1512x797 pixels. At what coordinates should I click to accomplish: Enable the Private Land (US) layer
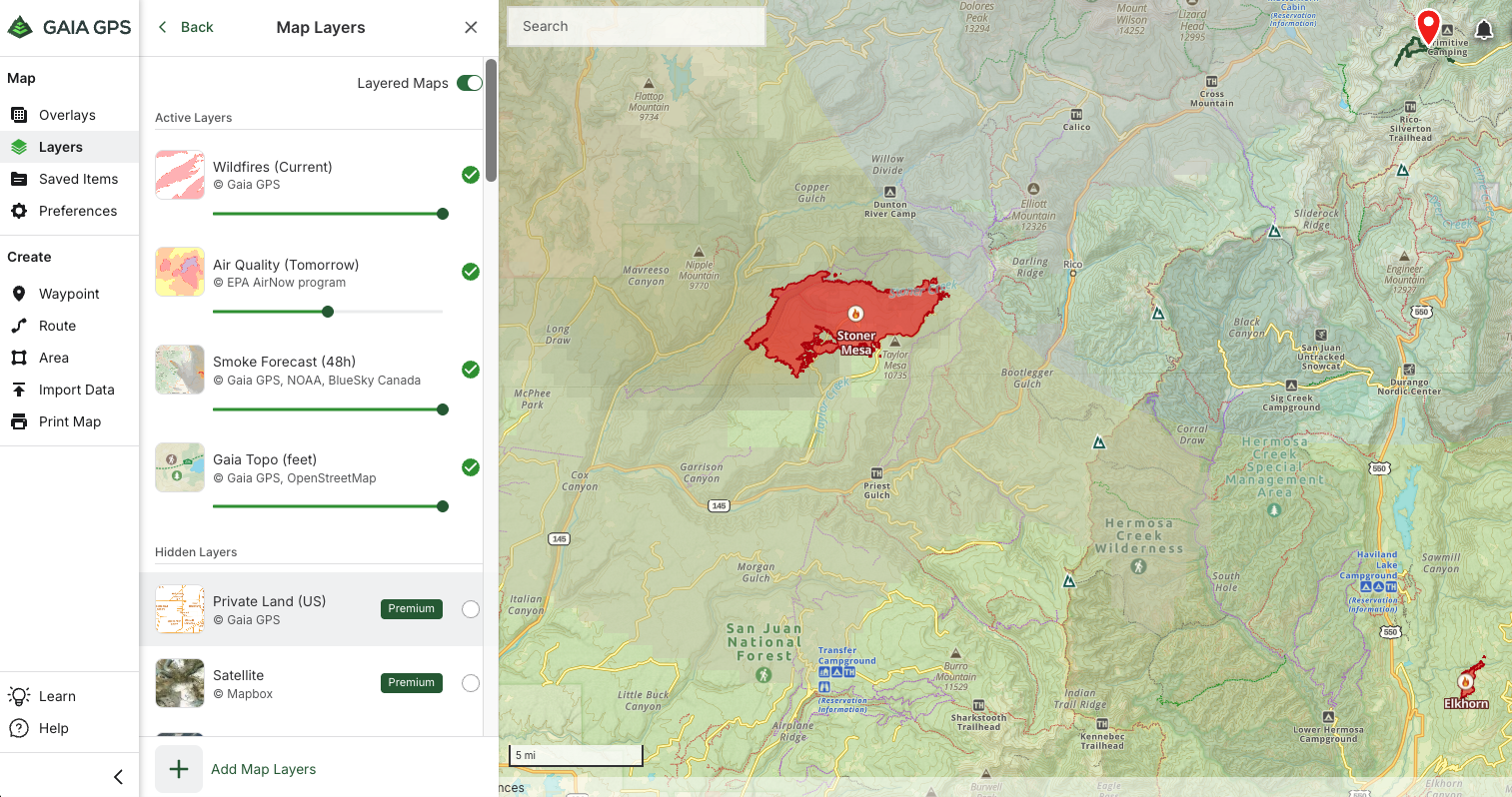(471, 609)
